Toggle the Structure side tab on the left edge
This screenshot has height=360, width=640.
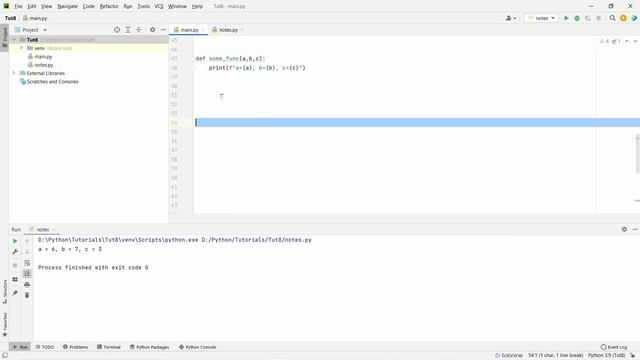4,291
